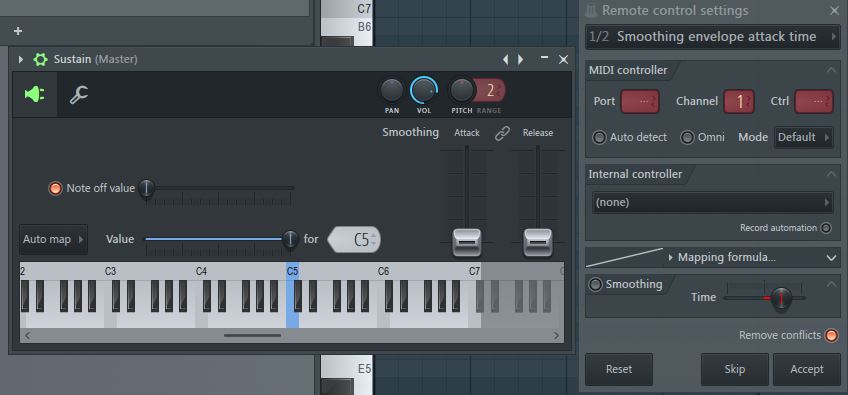Viewport: 848px width, 395px height.
Task: Click the Sustain (Master) title text
Action: tap(96, 60)
